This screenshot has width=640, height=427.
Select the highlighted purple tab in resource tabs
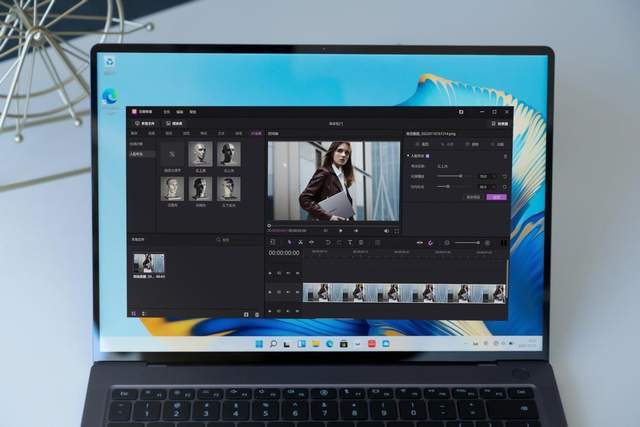coord(256,133)
